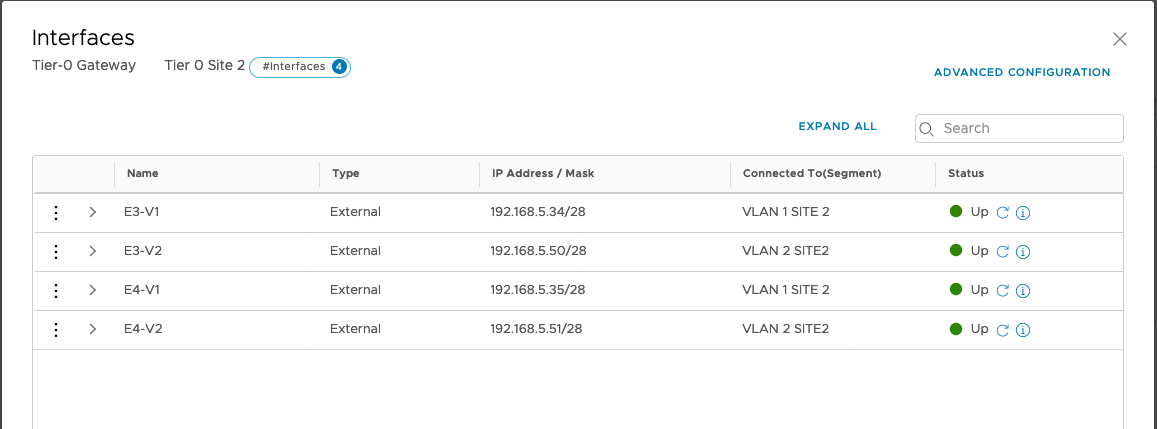Show status info for interface E4-V2

click(1023, 330)
